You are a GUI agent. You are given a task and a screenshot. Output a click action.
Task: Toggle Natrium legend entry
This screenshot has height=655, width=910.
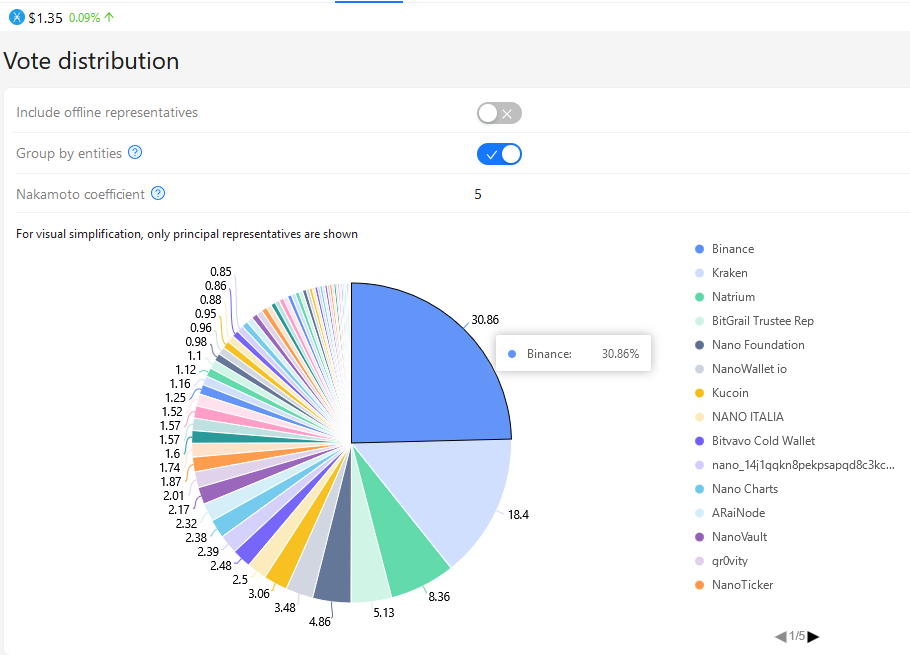pos(725,296)
